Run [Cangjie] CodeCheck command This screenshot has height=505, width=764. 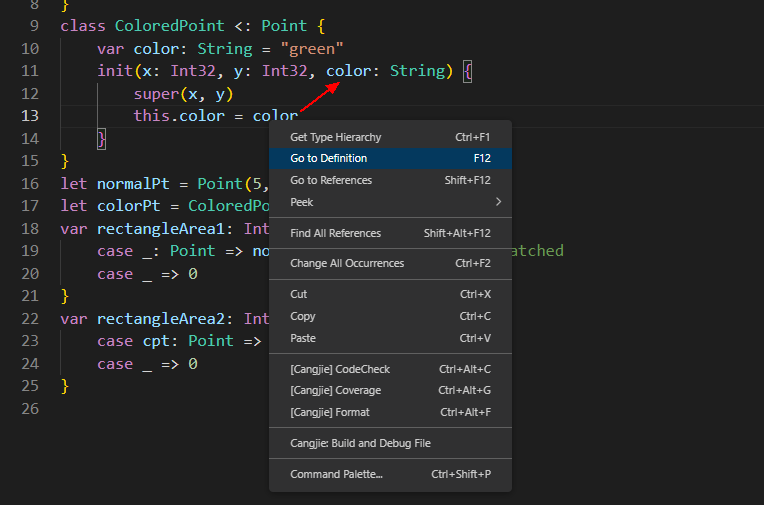pos(340,369)
